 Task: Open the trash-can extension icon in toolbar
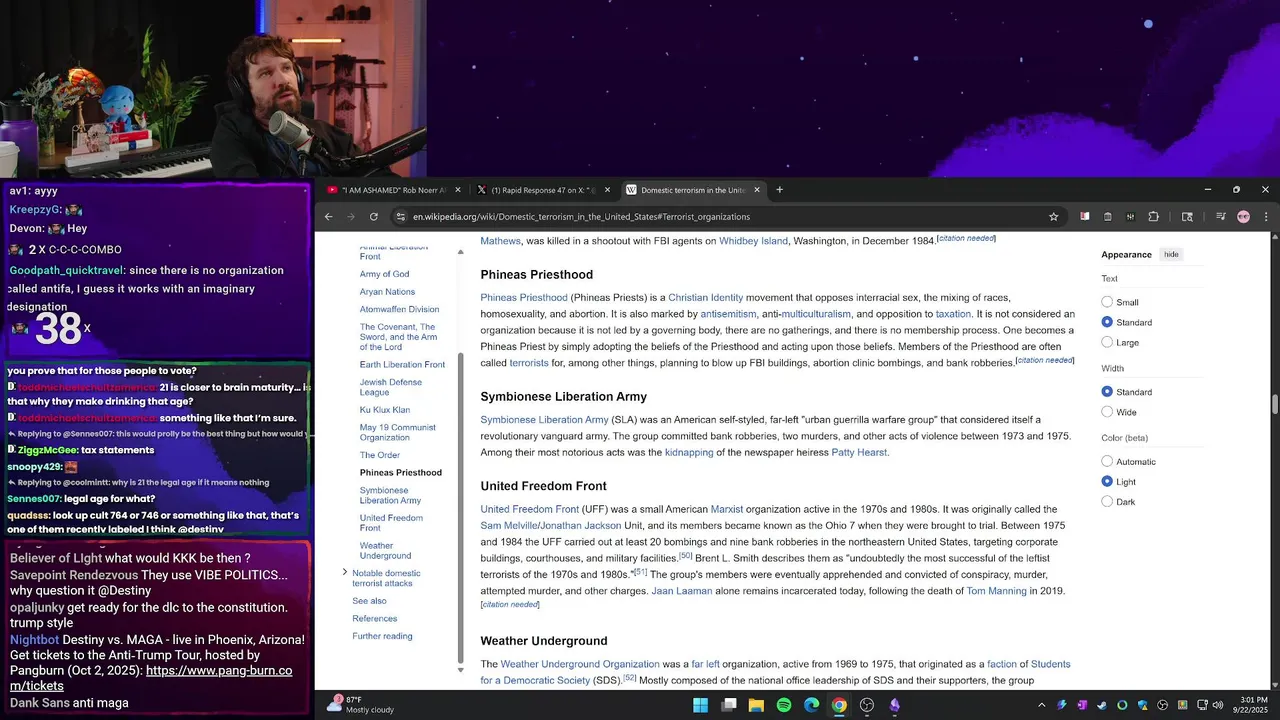coord(1108,217)
